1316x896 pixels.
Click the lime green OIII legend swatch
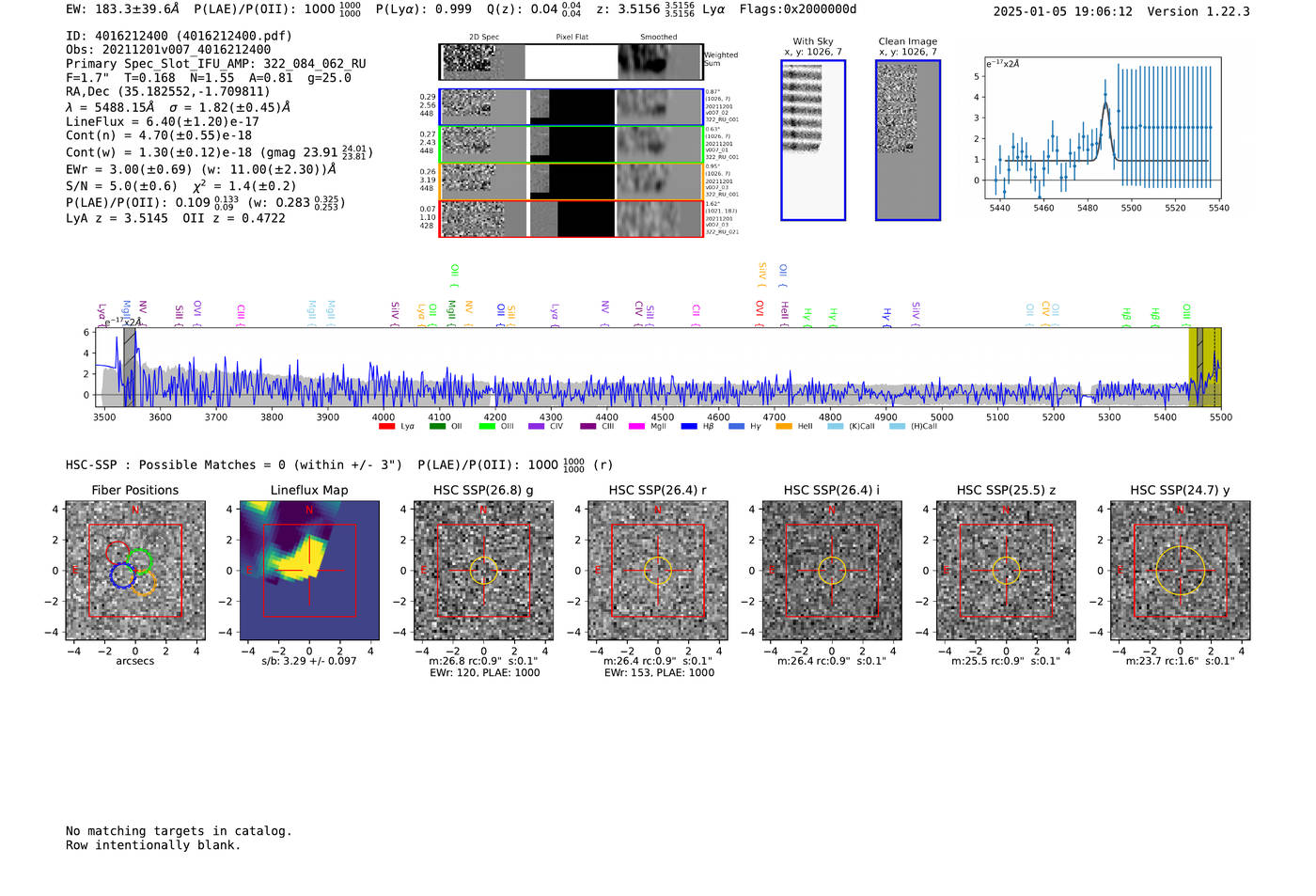487,427
